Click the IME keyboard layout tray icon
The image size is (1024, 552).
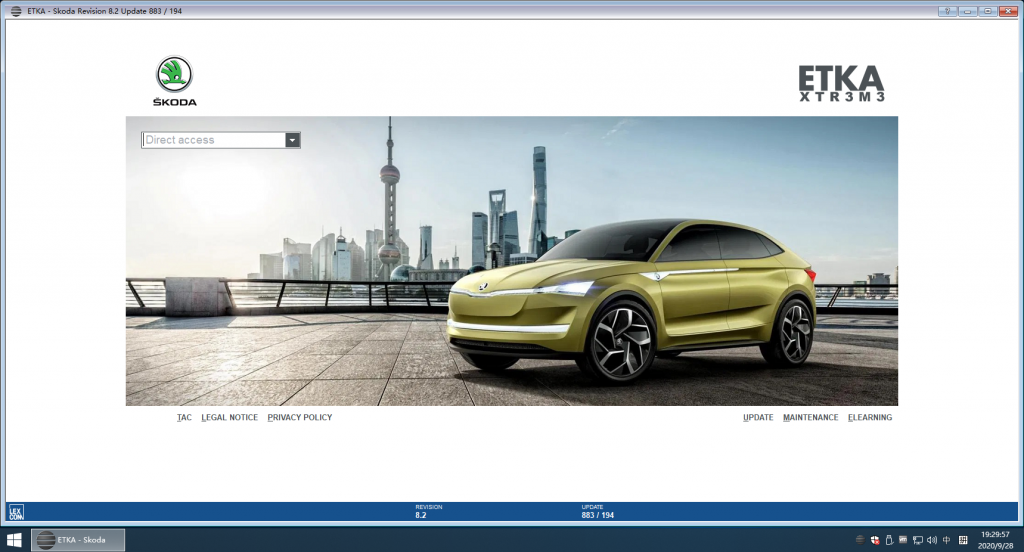(x=963, y=540)
